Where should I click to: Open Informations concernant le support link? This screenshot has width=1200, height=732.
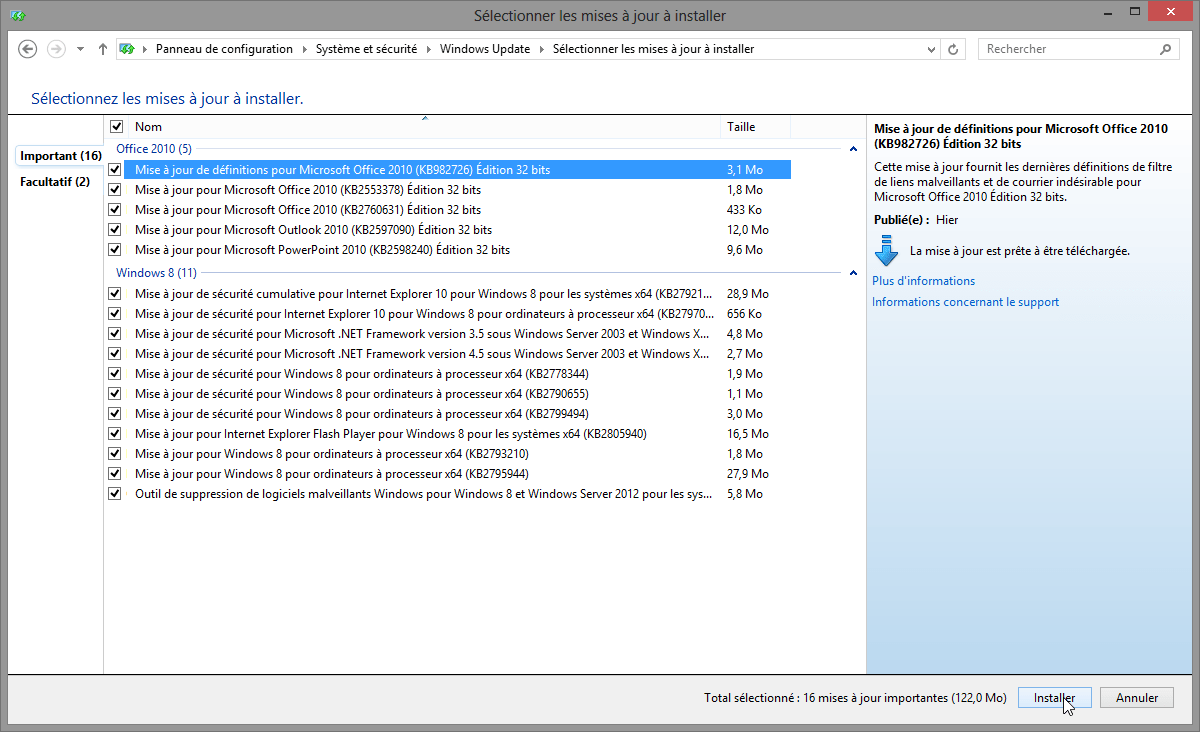[x=965, y=302]
